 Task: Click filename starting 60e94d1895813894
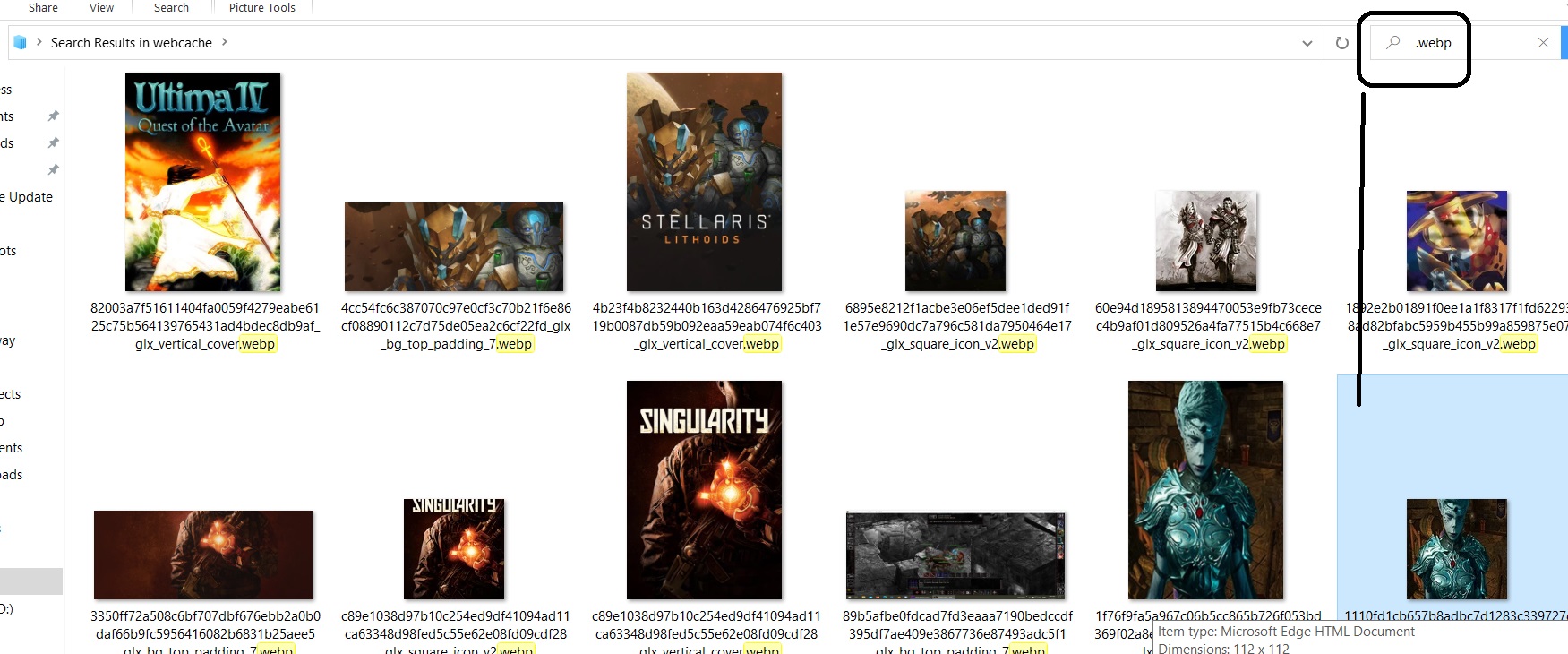pyautogui.click(x=1208, y=326)
